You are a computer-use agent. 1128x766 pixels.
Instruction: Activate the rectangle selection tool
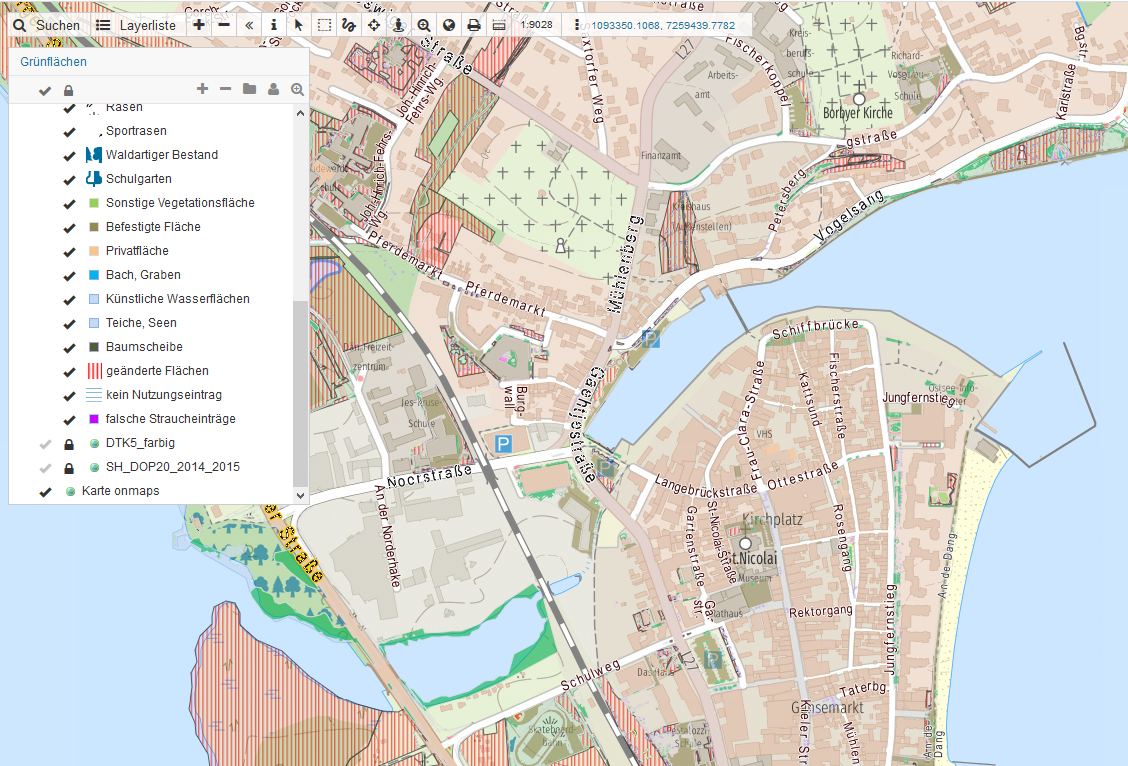click(324, 25)
